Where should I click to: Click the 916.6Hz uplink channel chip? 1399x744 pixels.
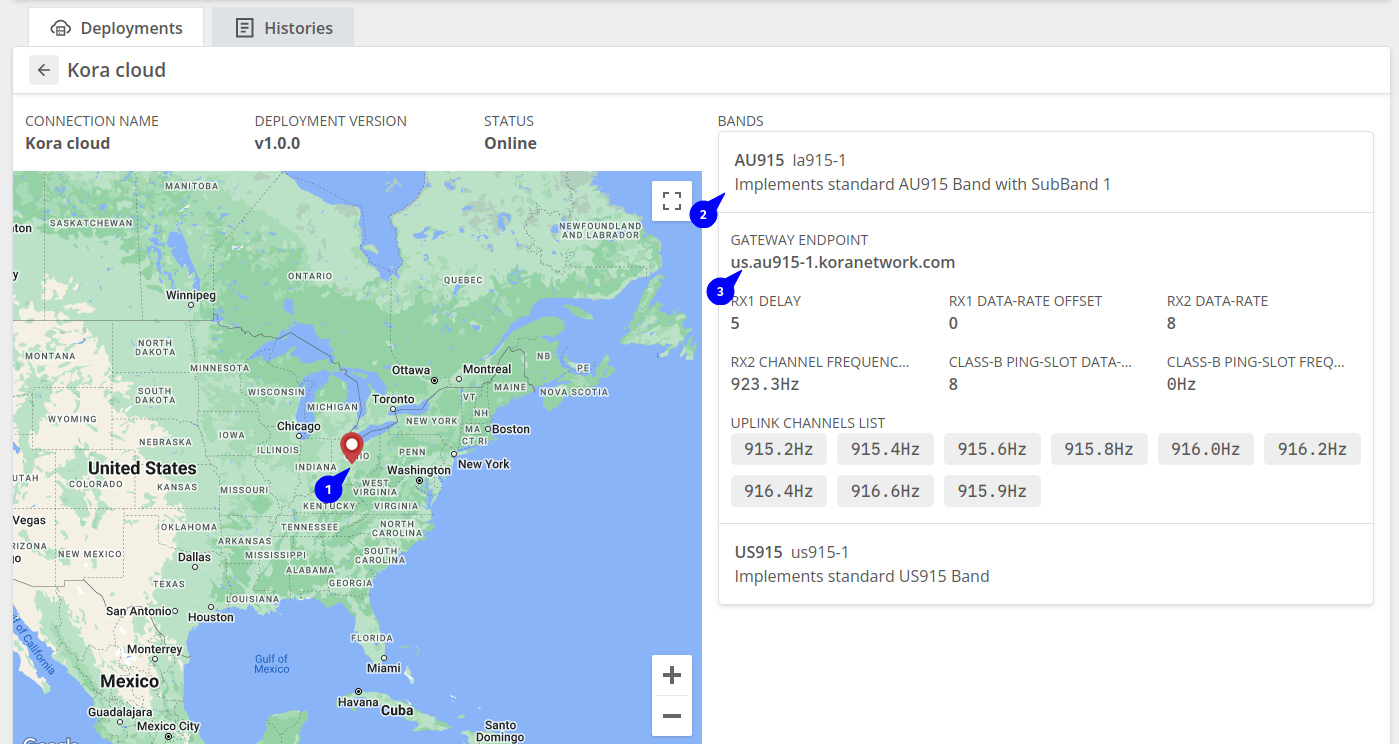click(x=885, y=491)
